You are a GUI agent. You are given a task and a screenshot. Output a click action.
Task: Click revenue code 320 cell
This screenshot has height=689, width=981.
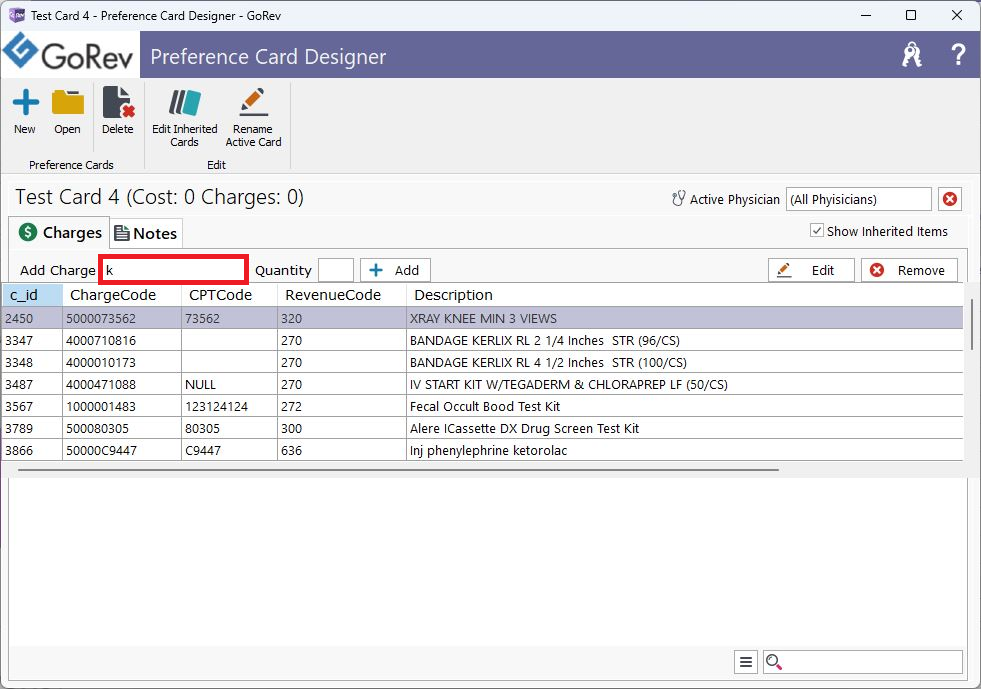coord(342,318)
